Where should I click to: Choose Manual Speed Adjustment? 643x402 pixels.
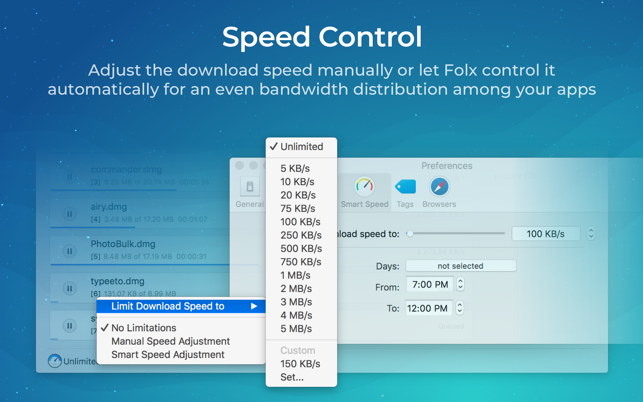[181, 341]
